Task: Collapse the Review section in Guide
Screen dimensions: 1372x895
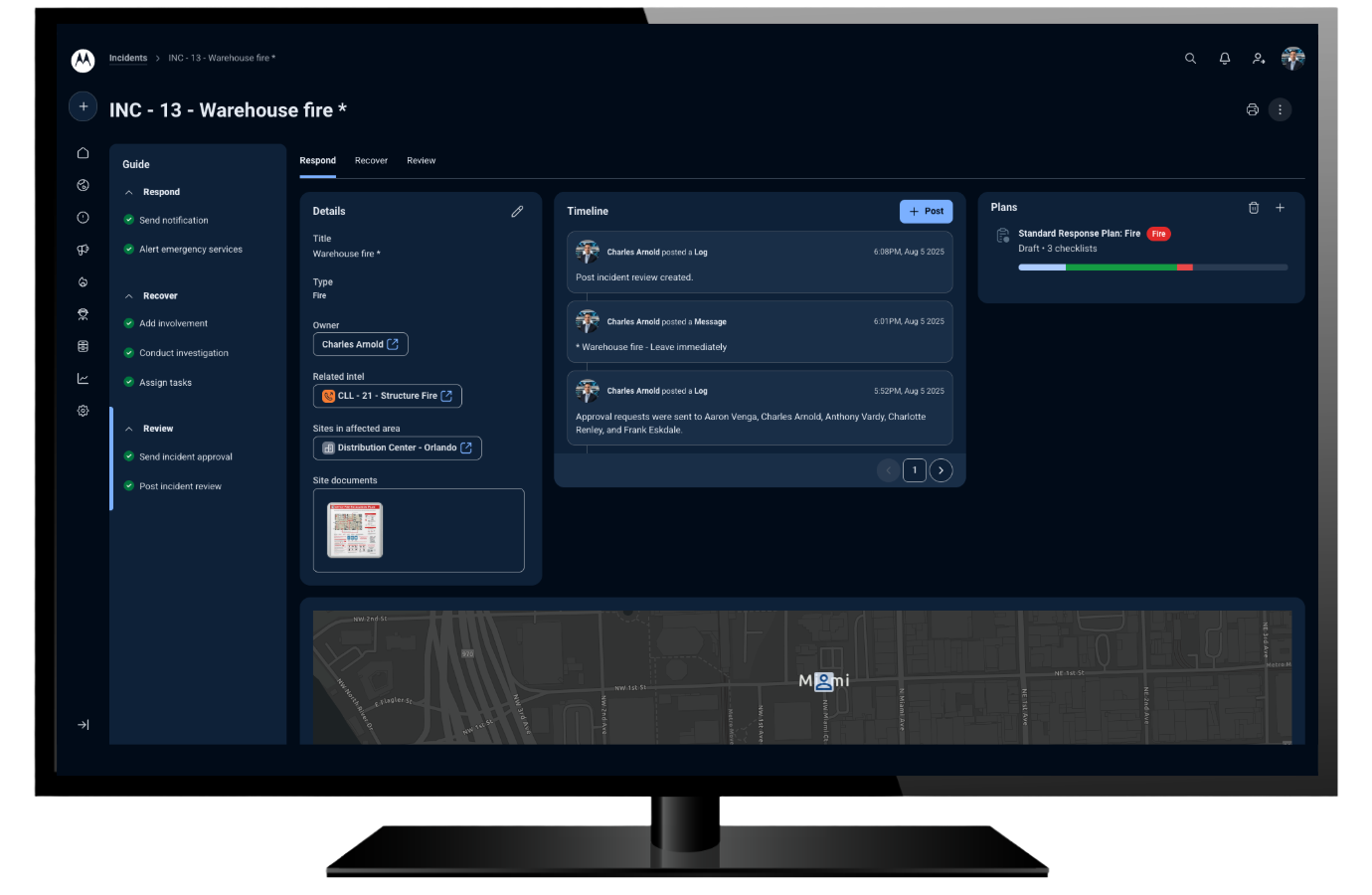Action: [129, 430]
